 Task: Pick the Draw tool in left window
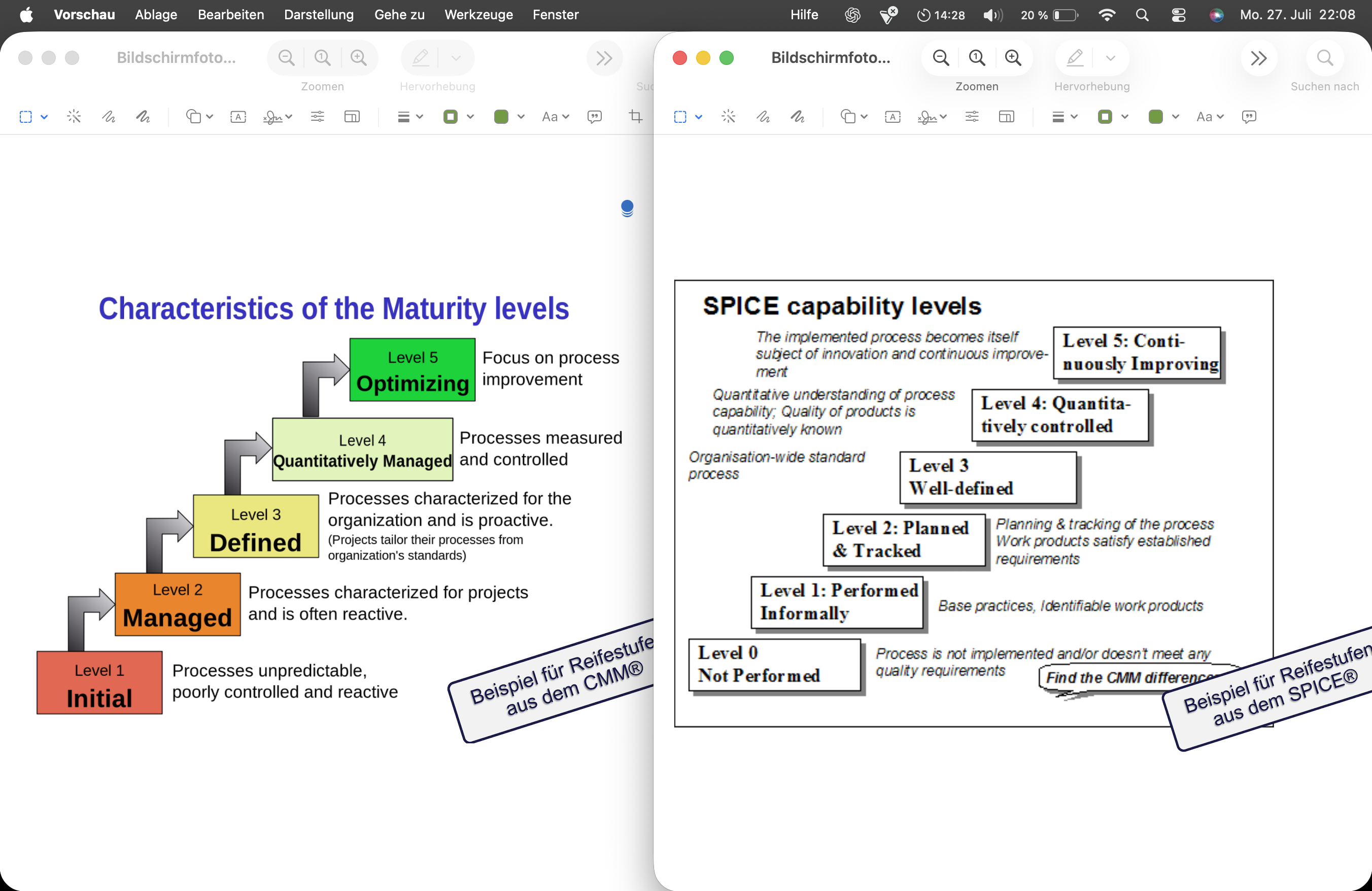pos(143,117)
